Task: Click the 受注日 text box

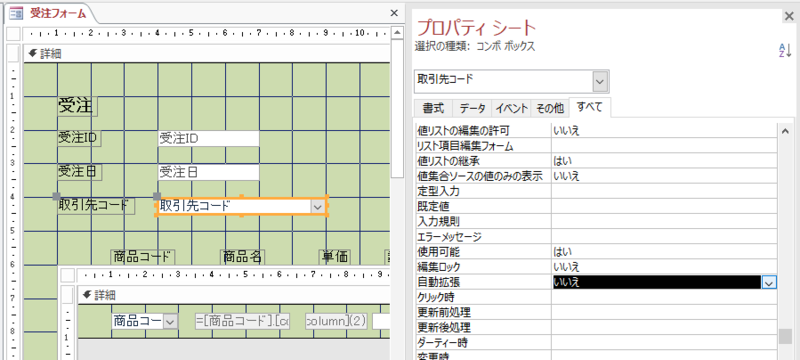Action: [208, 172]
